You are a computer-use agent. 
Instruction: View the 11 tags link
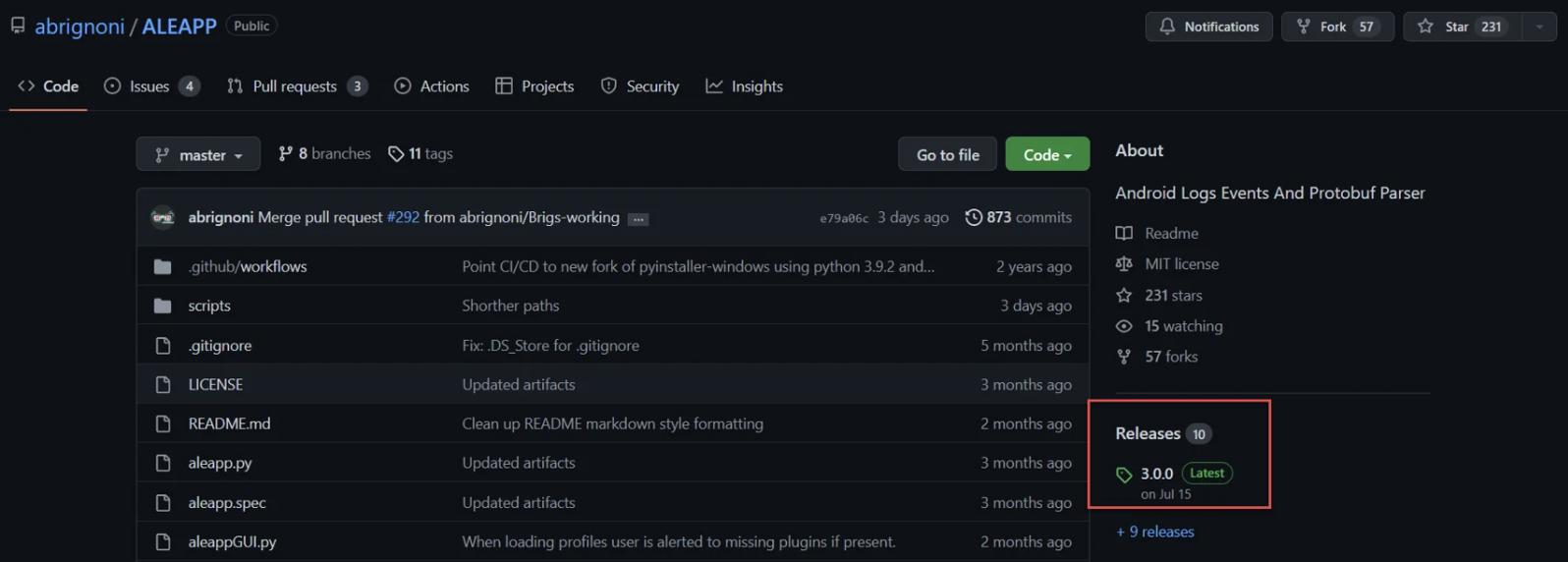click(420, 154)
